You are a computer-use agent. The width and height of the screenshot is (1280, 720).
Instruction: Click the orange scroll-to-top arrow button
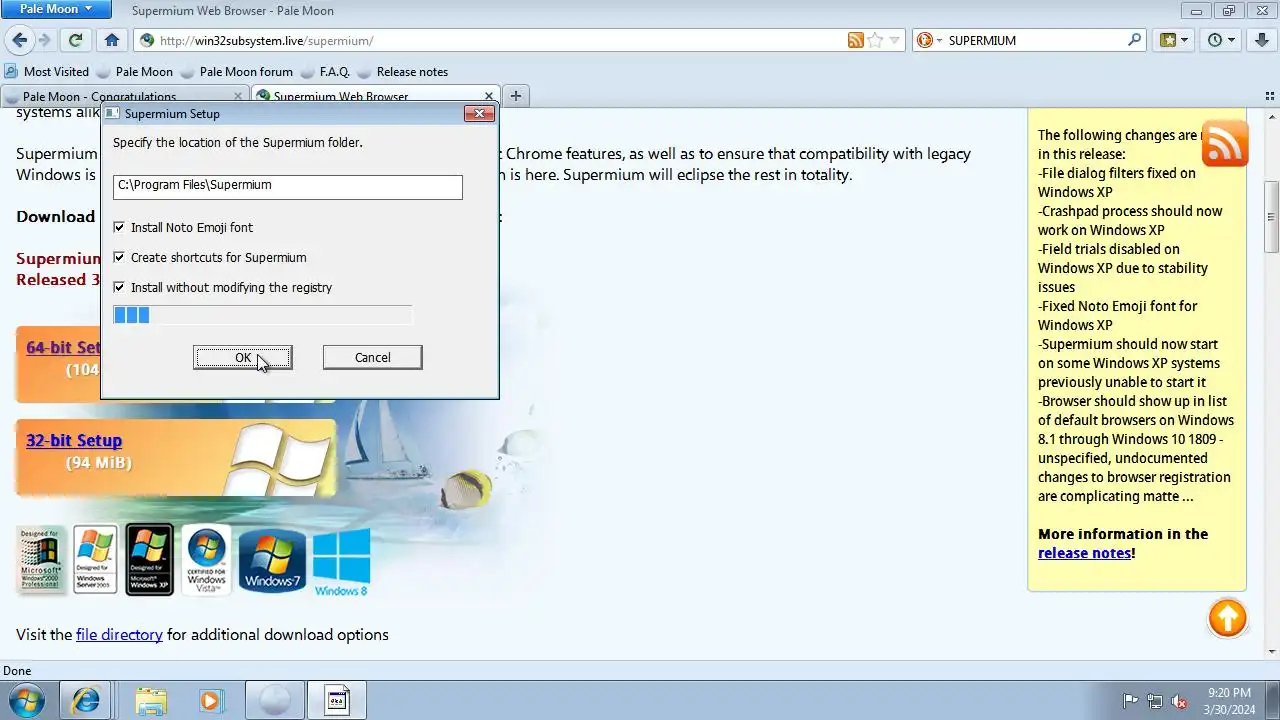click(x=1227, y=618)
